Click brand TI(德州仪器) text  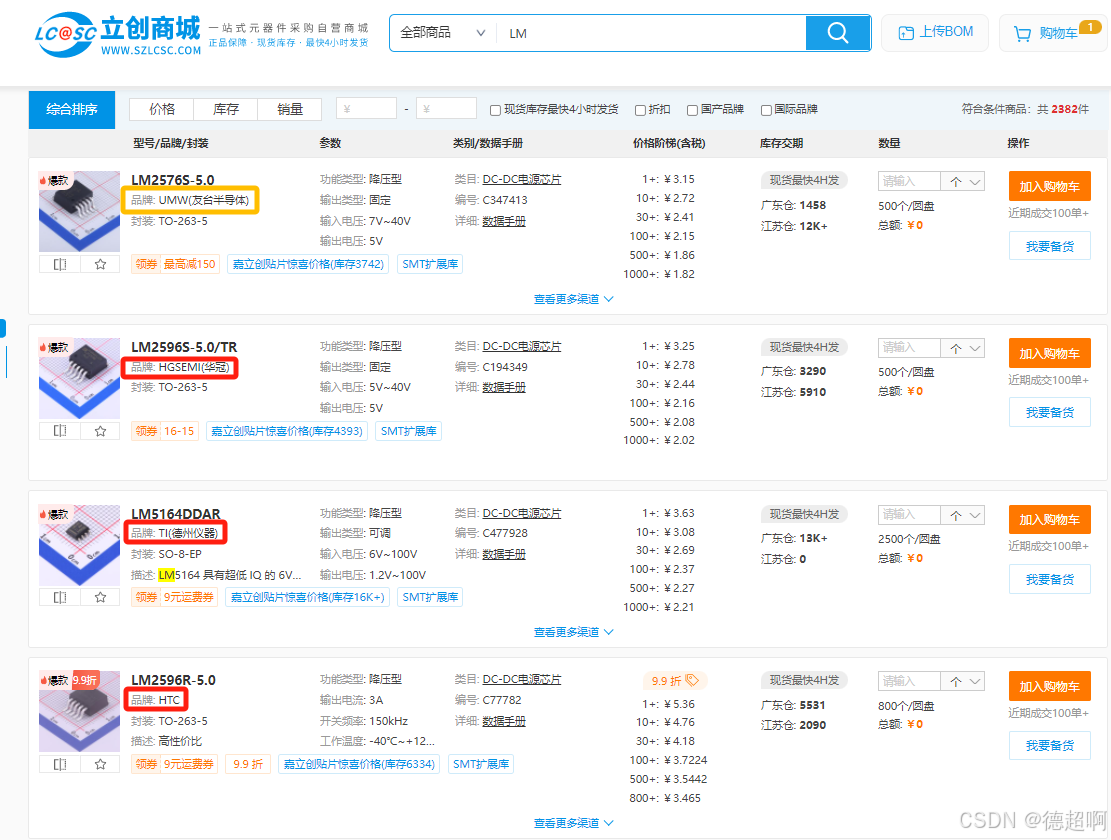tap(188, 533)
